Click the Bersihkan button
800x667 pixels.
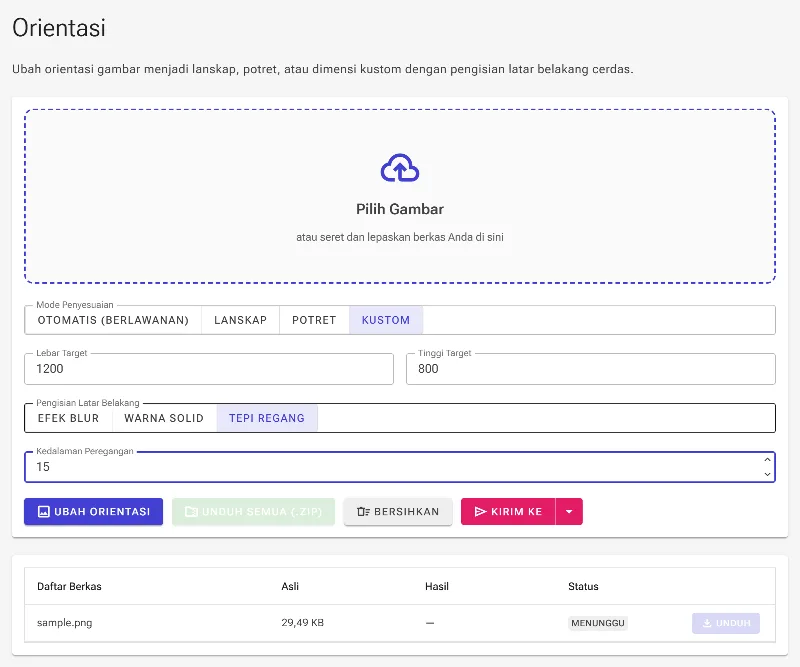398,511
